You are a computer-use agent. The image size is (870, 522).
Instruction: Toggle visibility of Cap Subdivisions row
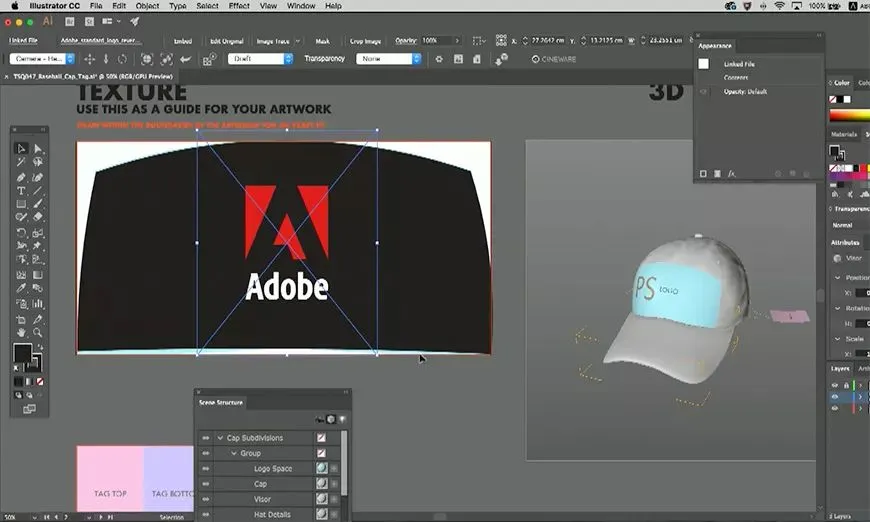(x=206, y=438)
